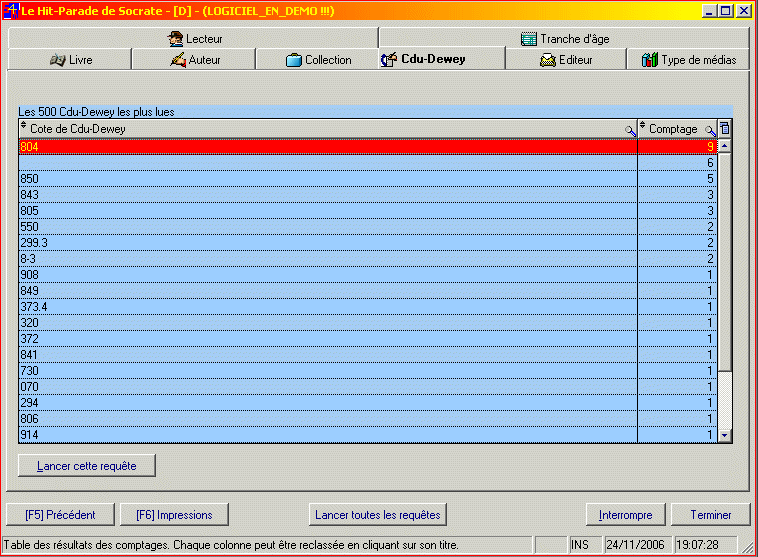Maximize the Hit-Parade de Socrate window

726,11
